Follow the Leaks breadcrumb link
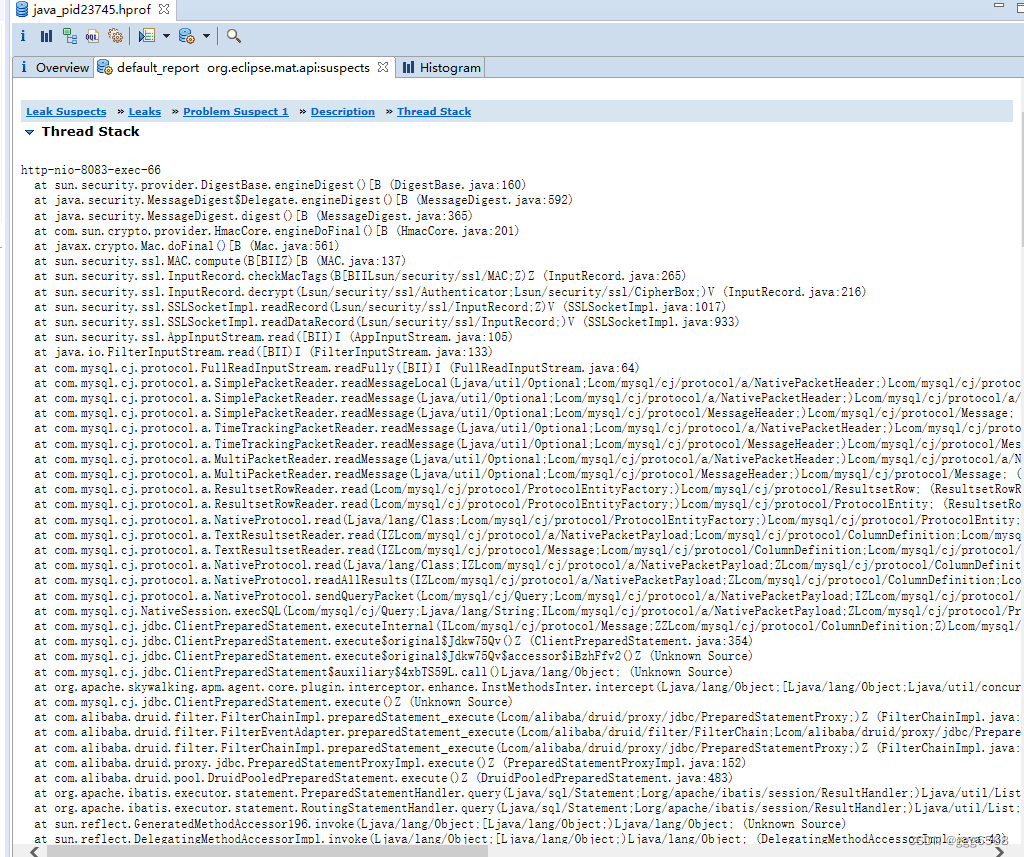 coord(144,111)
